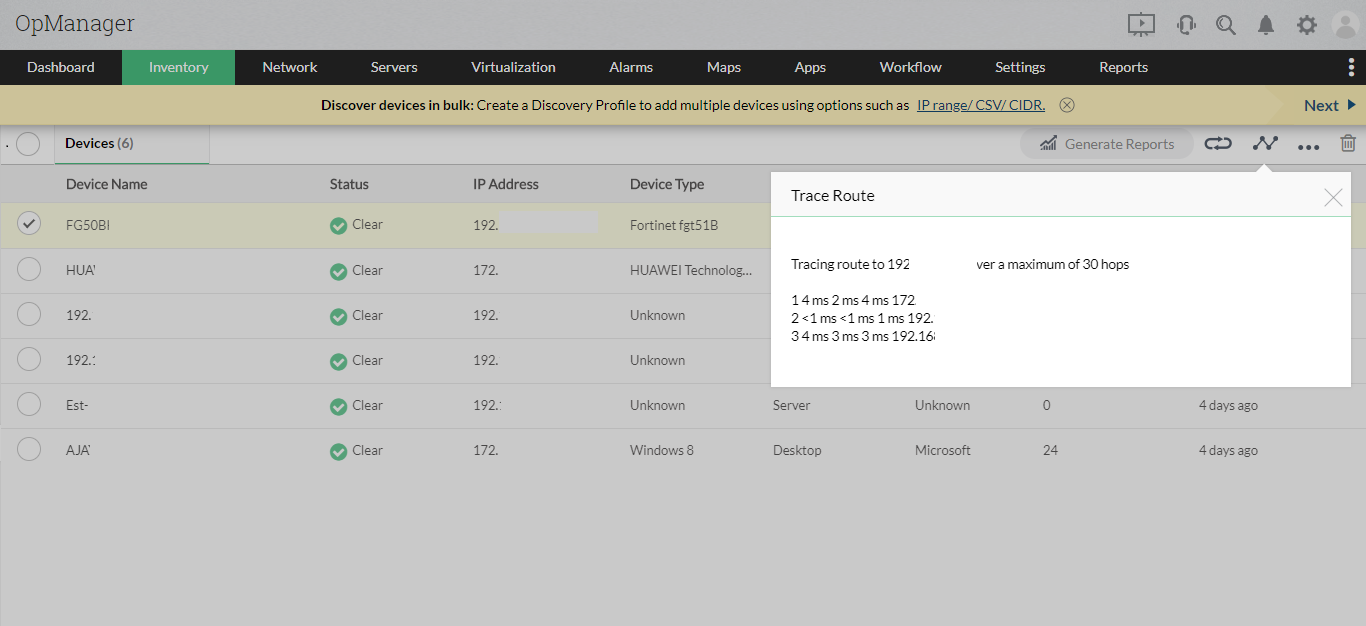Open the Apps tab
Viewport: 1366px width, 626px height.
(810, 67)
